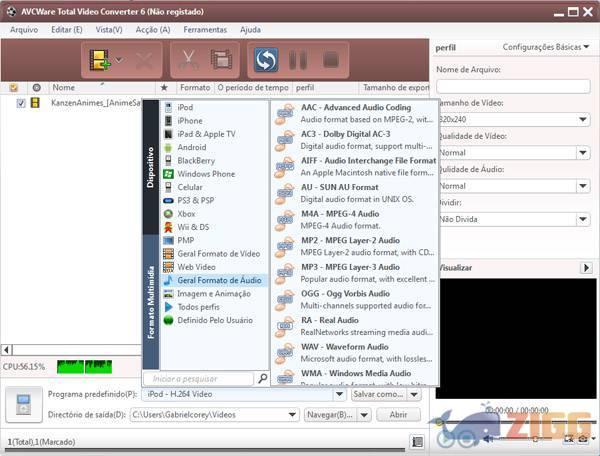The width and height of the screenshot is (600, 456).
Task: Click the effects filmstrip toolbar icon
Action: click(x=221, y=60)
